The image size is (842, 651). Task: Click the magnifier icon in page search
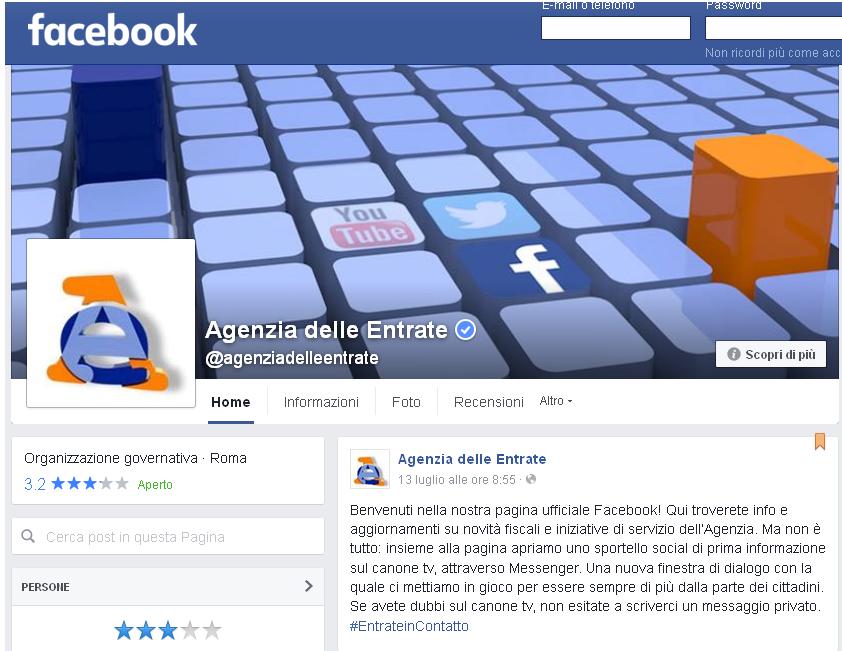28,536
